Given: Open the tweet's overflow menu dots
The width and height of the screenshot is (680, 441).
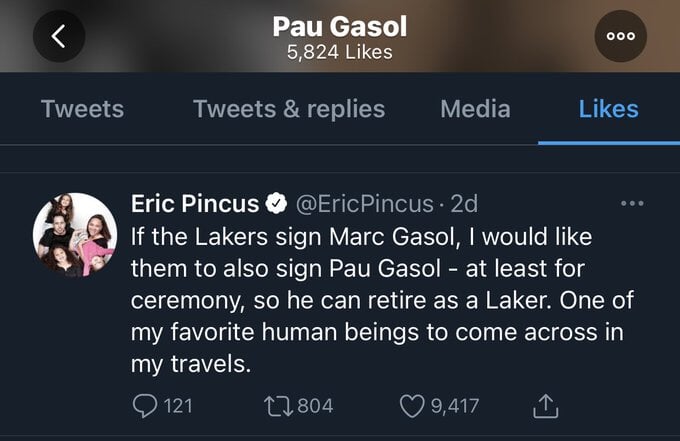Looking at the screenshot, I should [x=632, y=203].
